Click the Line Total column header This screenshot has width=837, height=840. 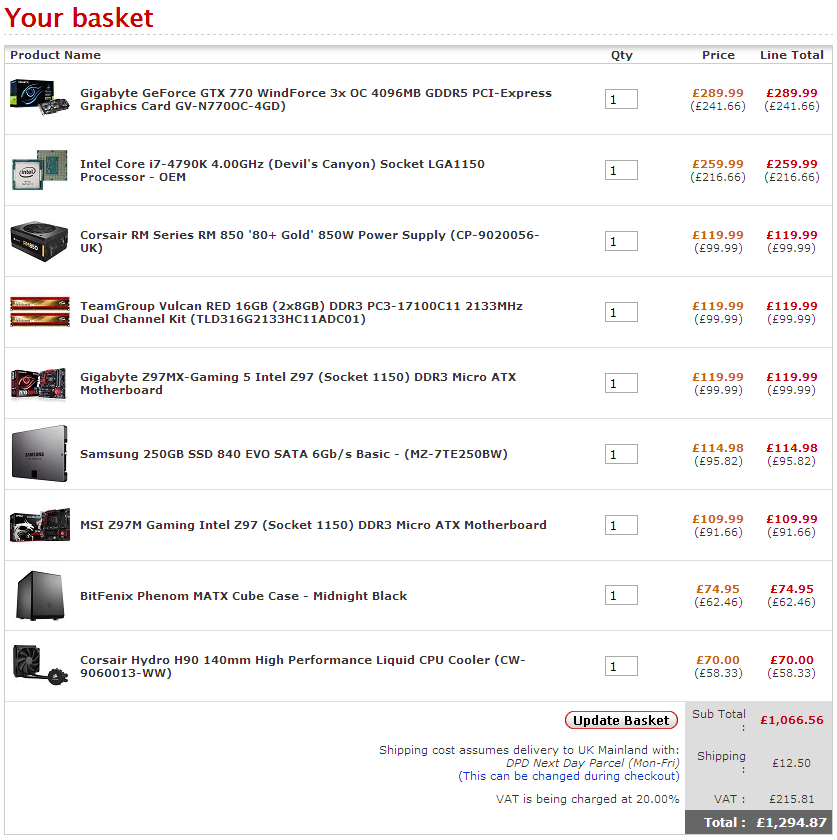tap(791, 55)
